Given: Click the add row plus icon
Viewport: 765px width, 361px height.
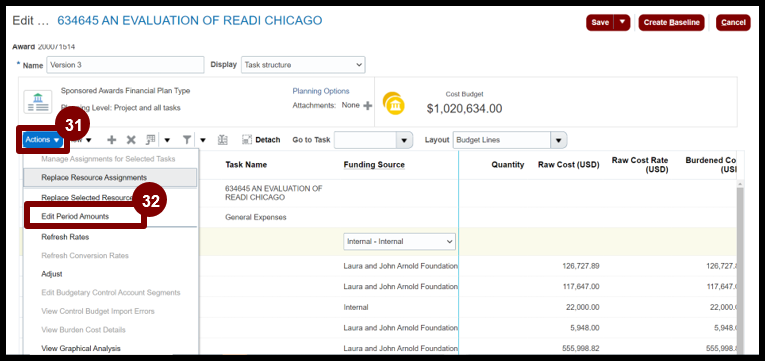Looking at the screenshot, I should 112,140.
